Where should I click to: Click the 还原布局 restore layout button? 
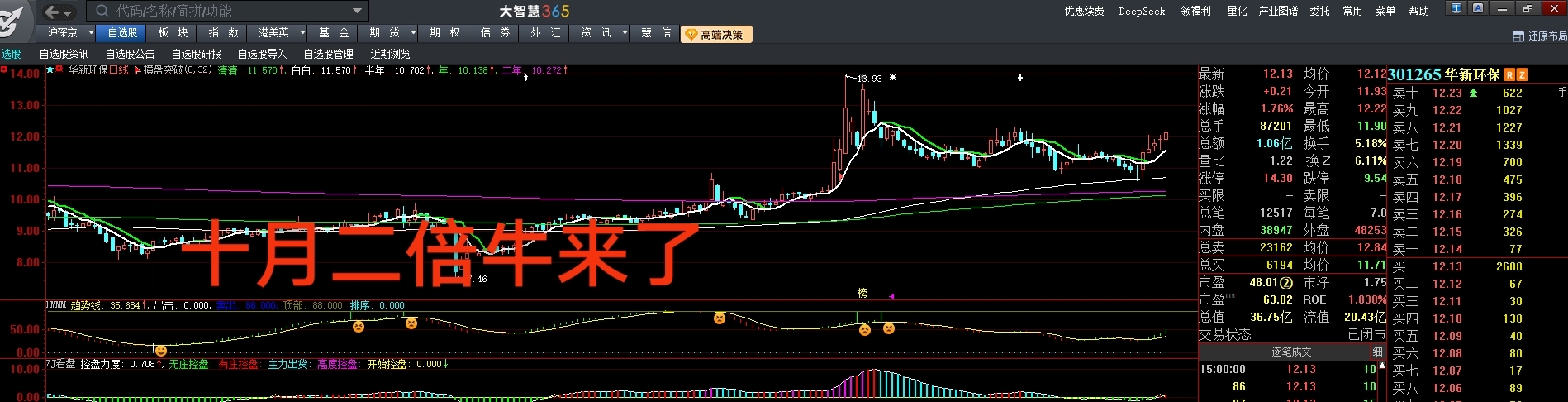[x=1540, y=36]
